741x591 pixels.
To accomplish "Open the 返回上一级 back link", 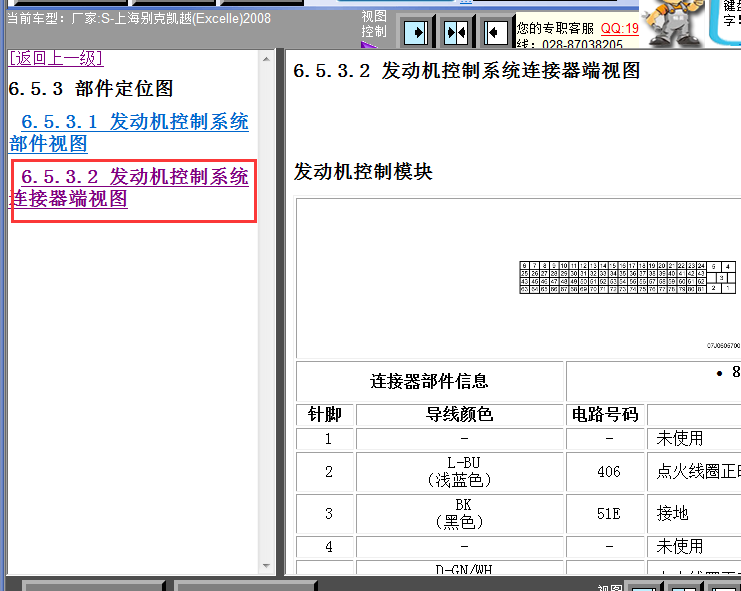I will (56, 59).
